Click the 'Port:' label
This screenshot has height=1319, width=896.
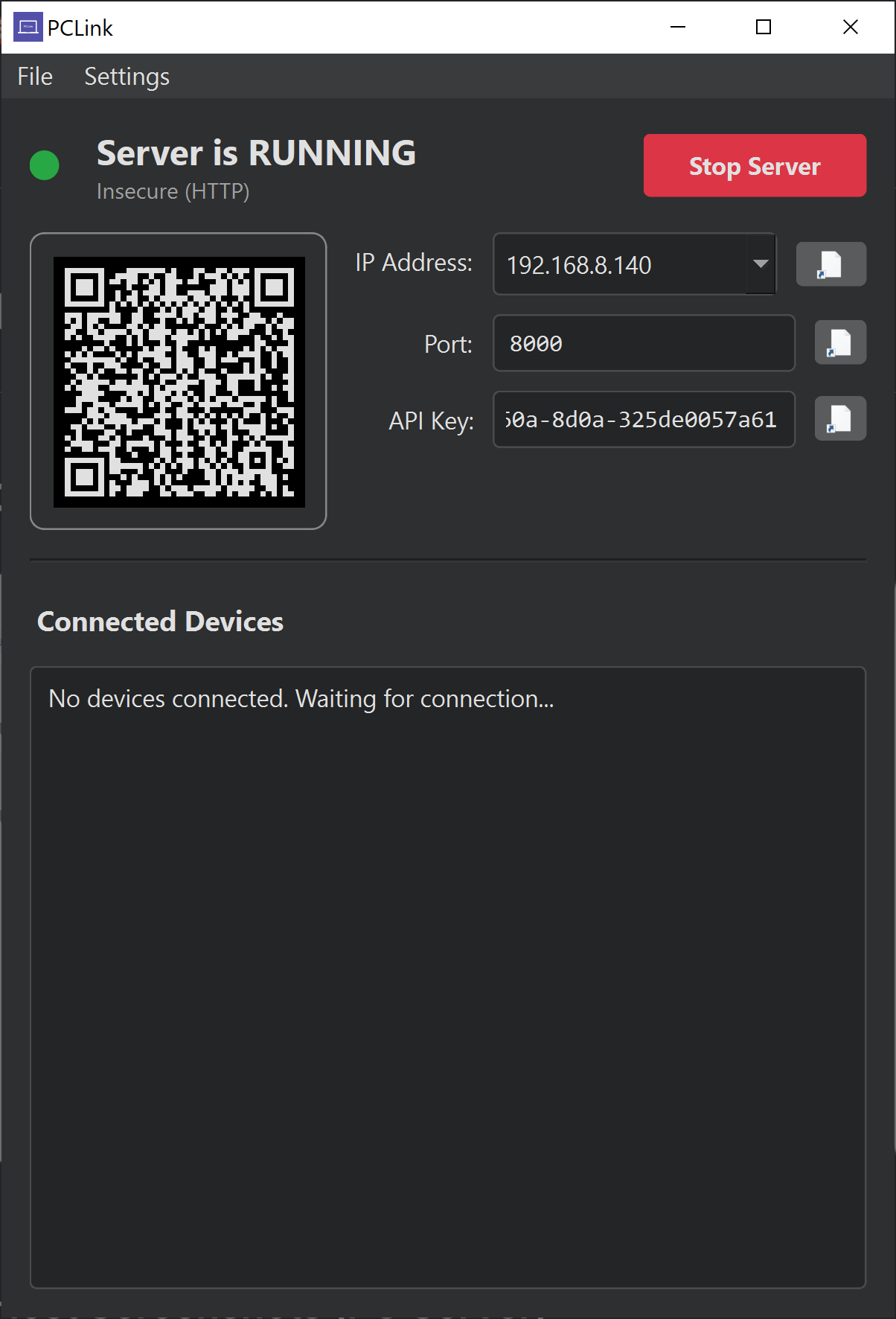coord(449,345)
